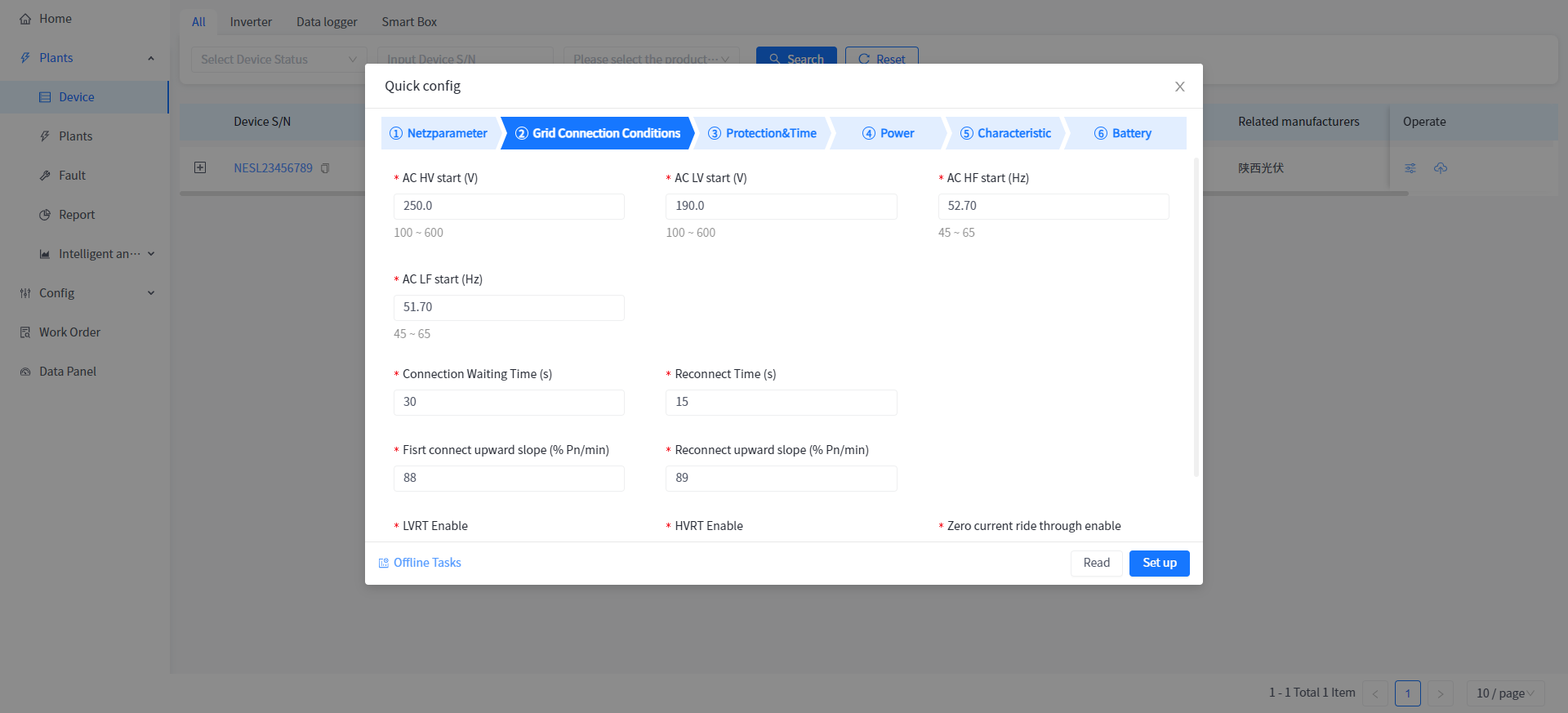This screenshot has width=1568, height=713.
Task: Click the AC HV start input field
Action: [509, 207]
